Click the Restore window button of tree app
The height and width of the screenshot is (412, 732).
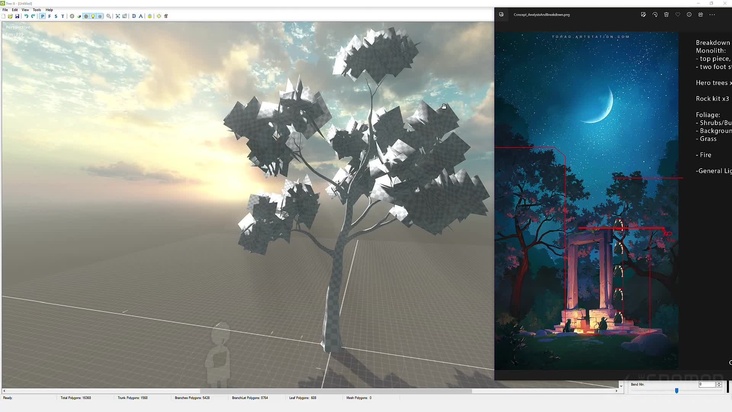[711, 3]
